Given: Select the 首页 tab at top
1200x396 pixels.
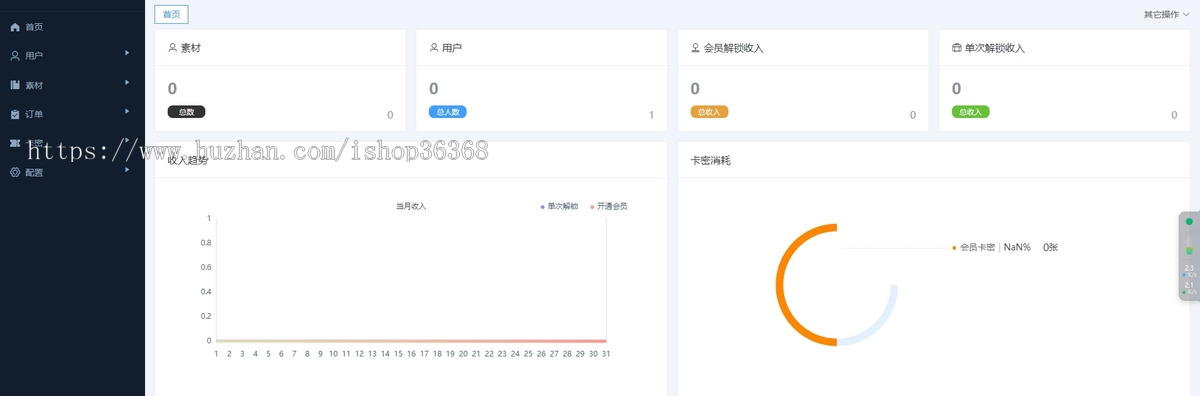Looking at the screenshot, I should (x=171, y=14).
